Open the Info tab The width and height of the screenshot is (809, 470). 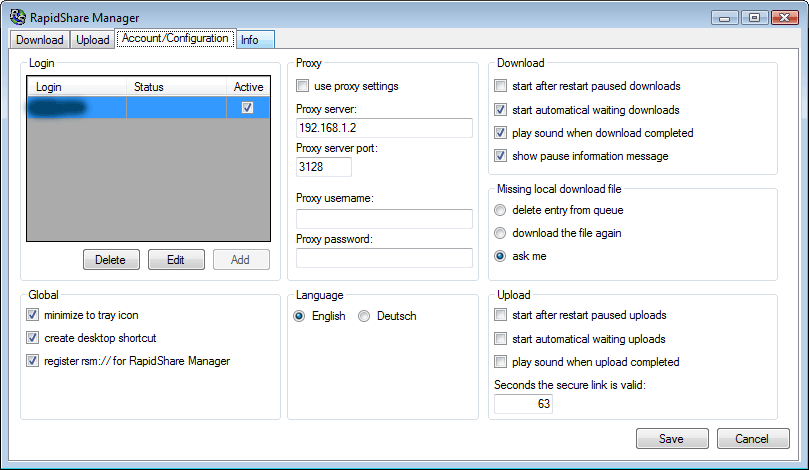(x=249, y=40)
